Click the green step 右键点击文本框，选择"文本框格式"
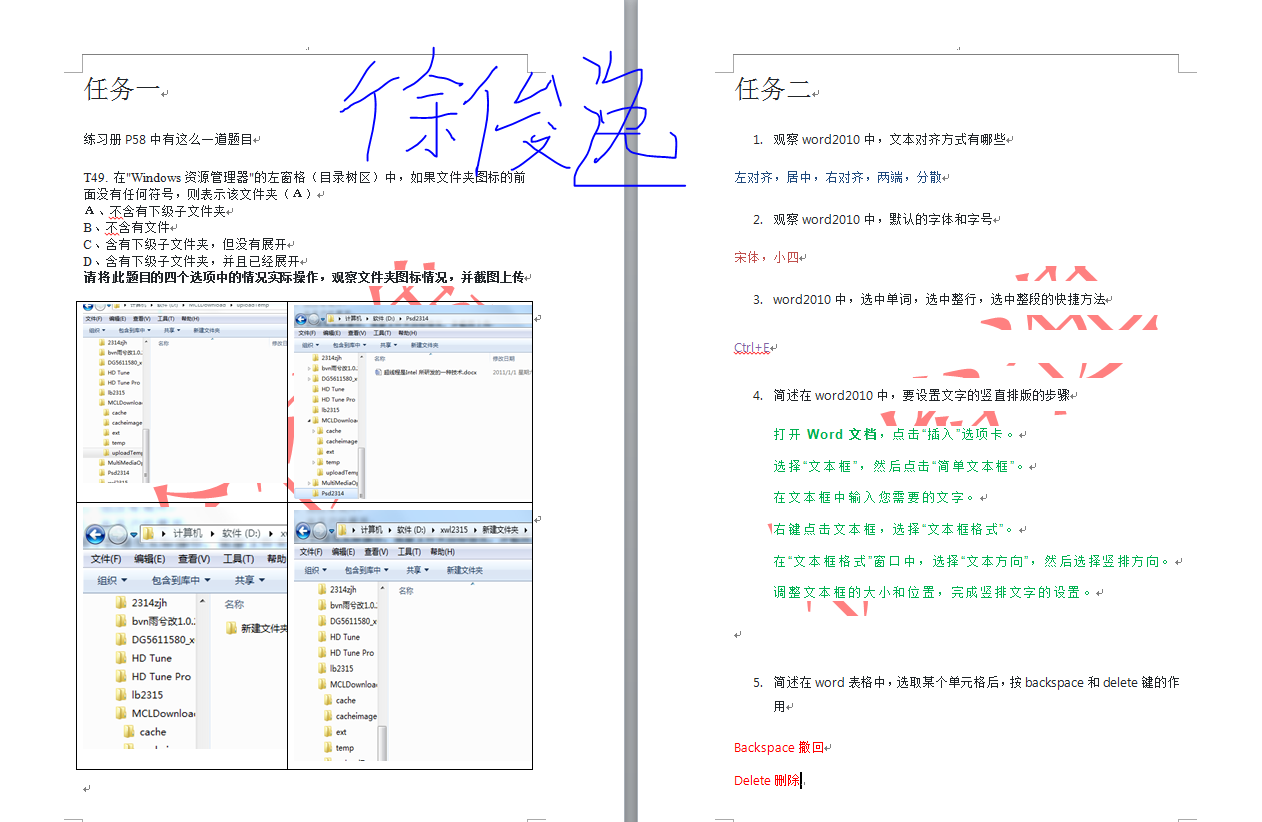1262x822 pixels. tap(895, 529)
